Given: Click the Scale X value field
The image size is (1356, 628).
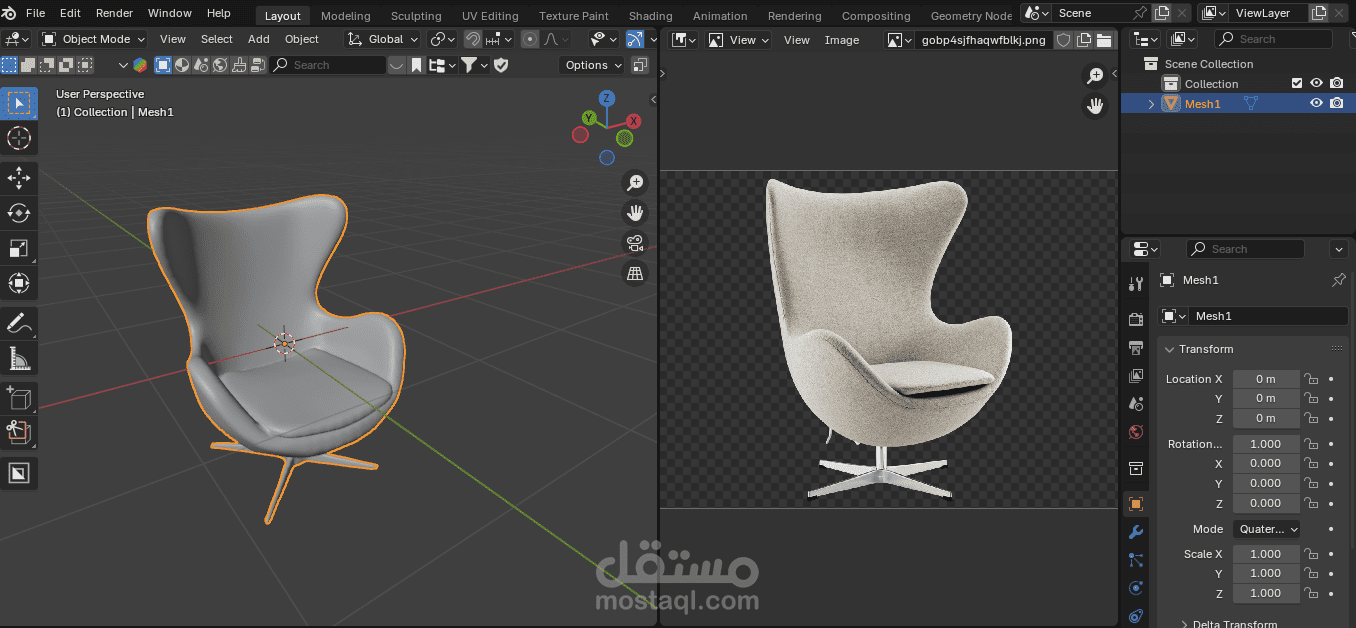Looking at the screenshot, I should tap(1266, 554).
